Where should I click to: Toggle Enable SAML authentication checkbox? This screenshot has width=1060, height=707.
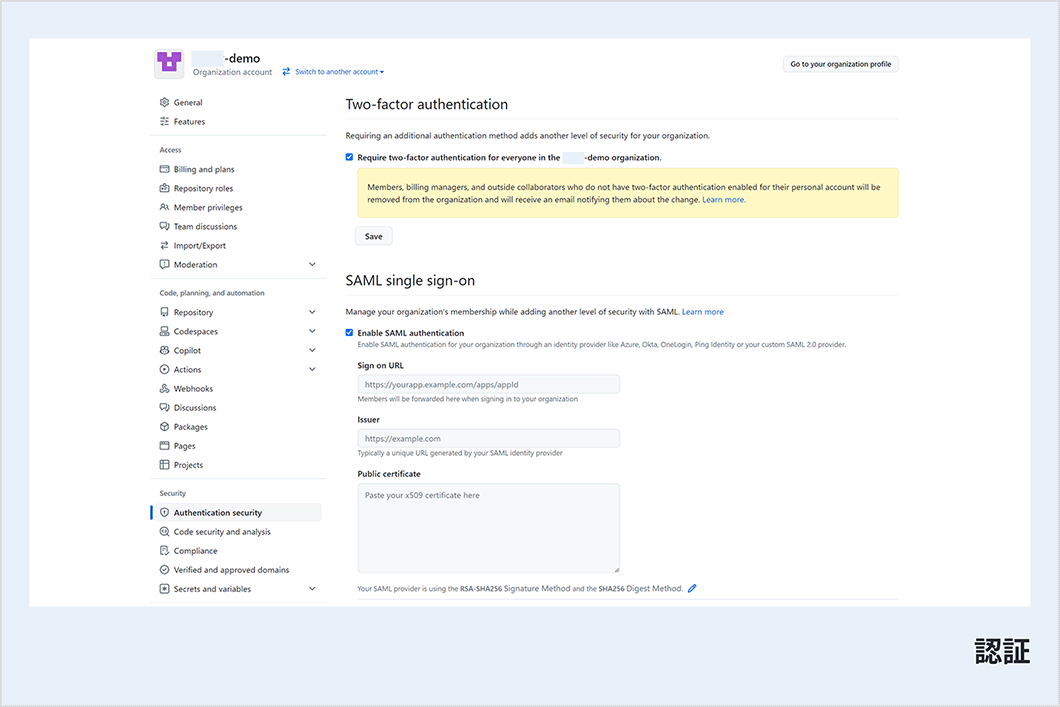(x=350, y=333)
